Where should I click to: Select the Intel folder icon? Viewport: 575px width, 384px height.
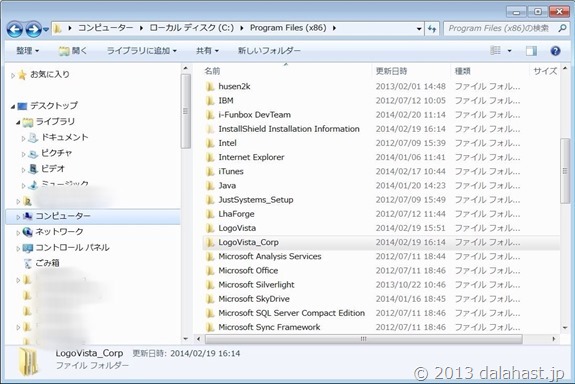(x=210, y=143)
